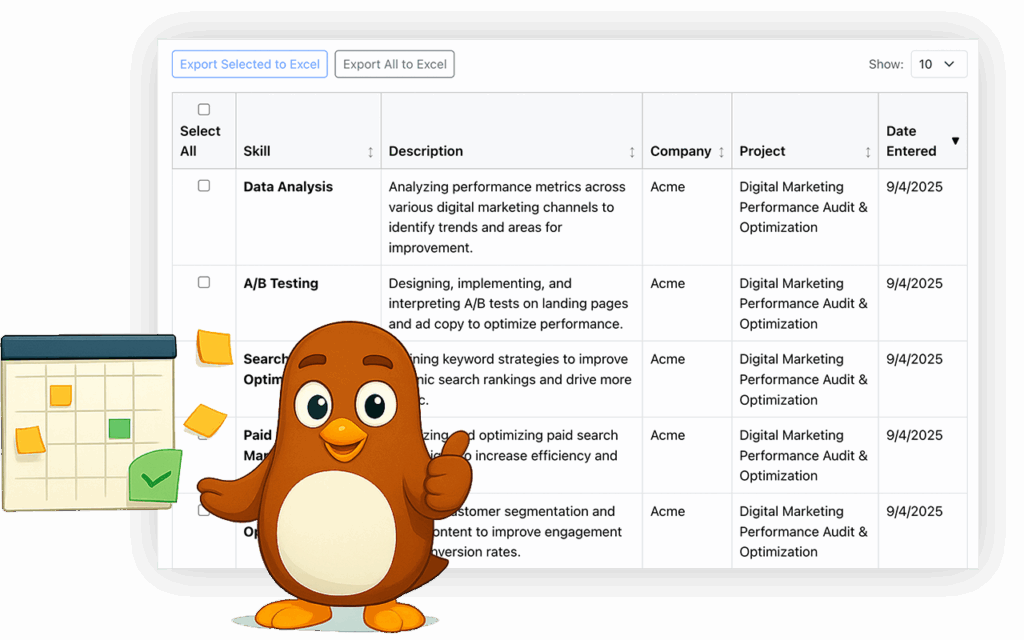This screenshot has height=640, width=1024.
Task: Check the Data Analysis row checkbox
Action: point(204,184)
